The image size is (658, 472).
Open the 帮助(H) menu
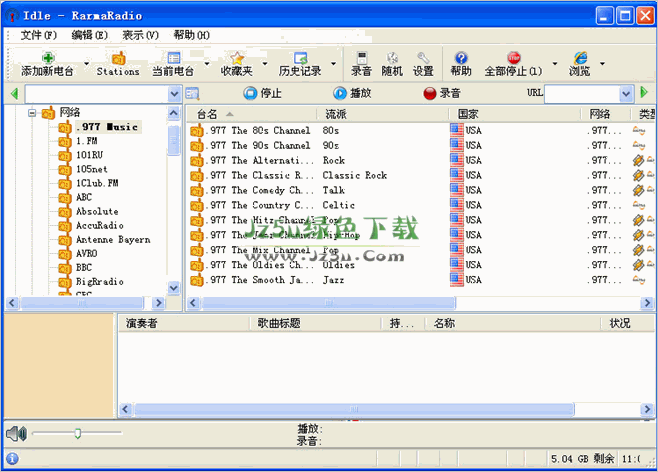coord(191,35)
